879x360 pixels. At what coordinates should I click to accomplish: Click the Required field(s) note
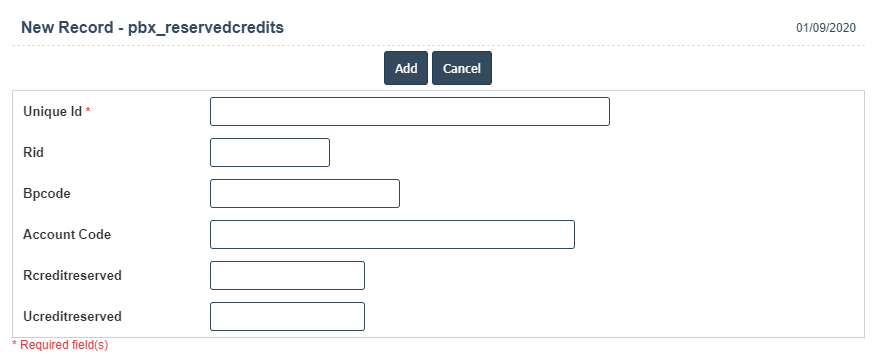point(60,345)
